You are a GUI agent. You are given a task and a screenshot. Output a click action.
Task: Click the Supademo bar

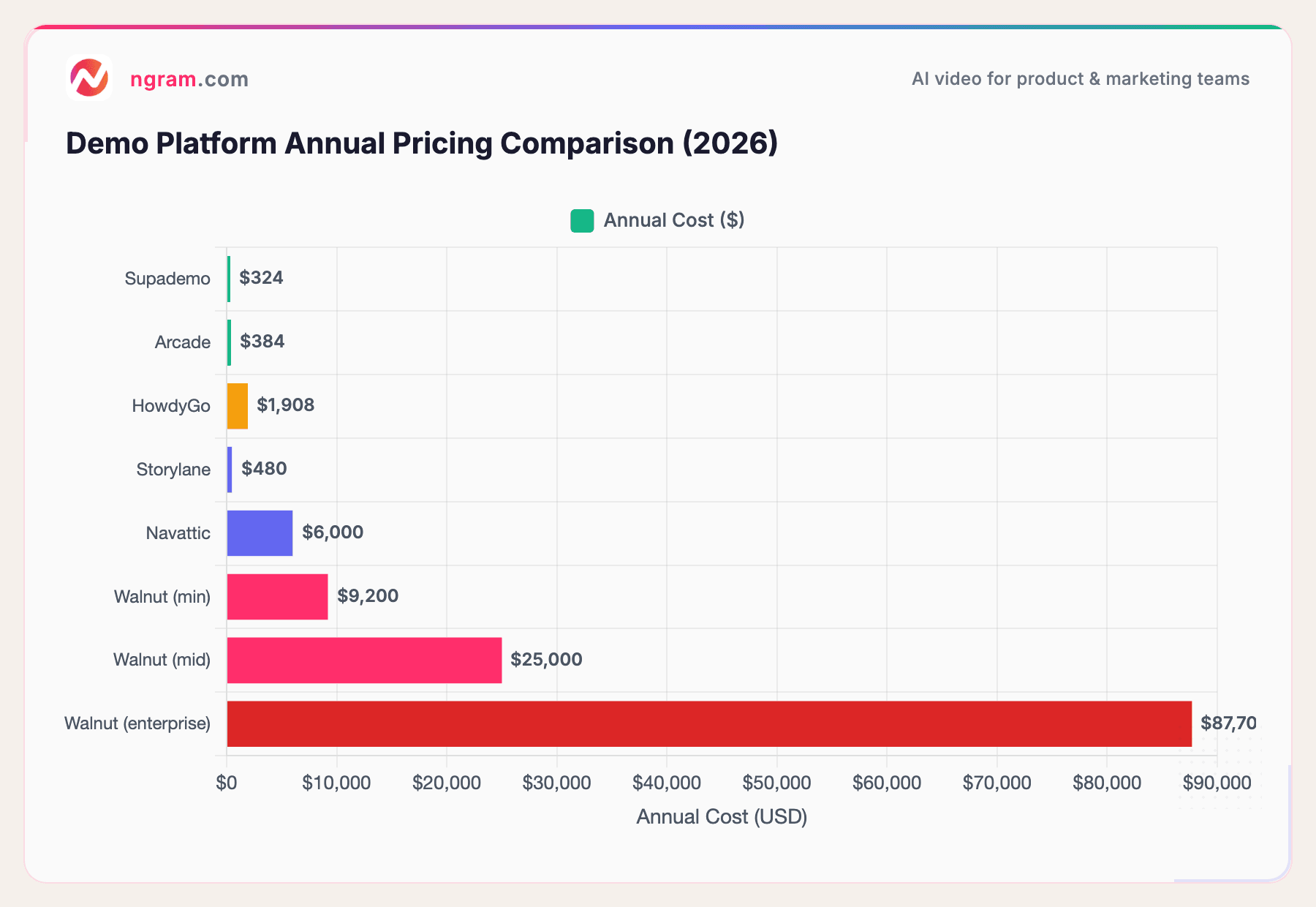tap(229, 278)
